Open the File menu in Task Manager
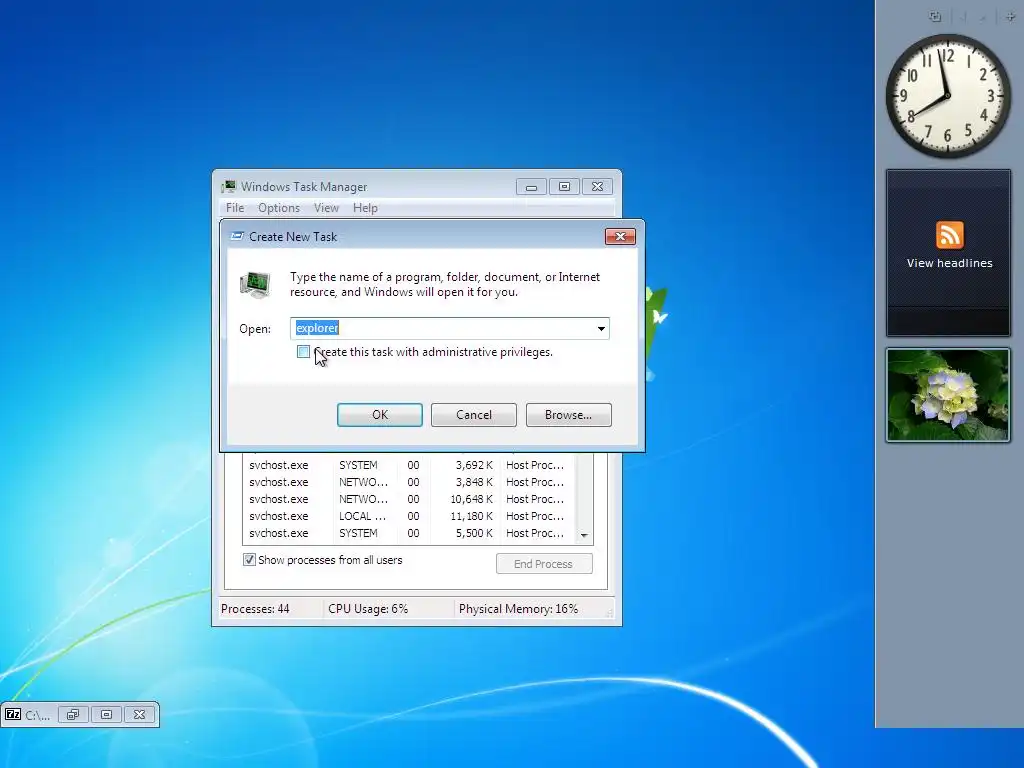 click(235, 208)
